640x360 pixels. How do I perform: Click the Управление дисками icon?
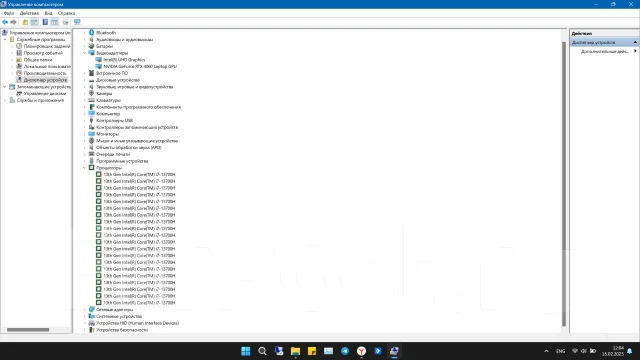point(19,93)
